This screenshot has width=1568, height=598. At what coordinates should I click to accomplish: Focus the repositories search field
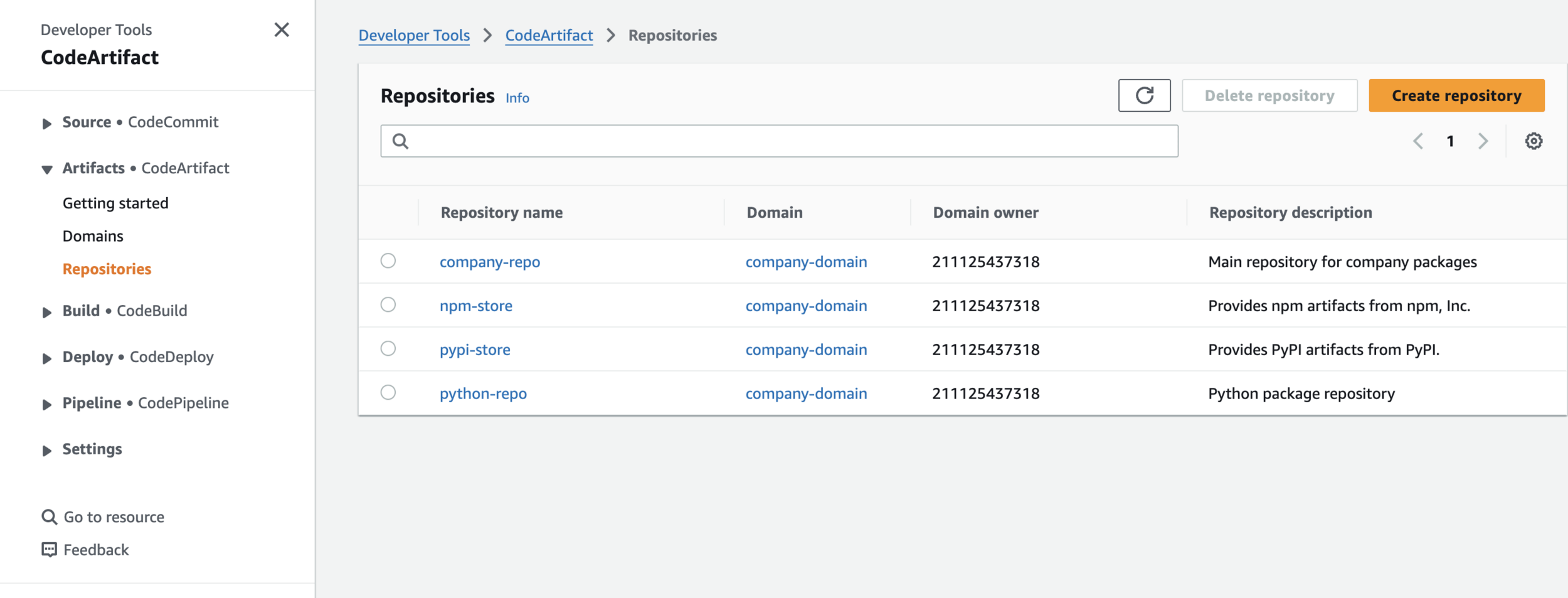[779, 141]
